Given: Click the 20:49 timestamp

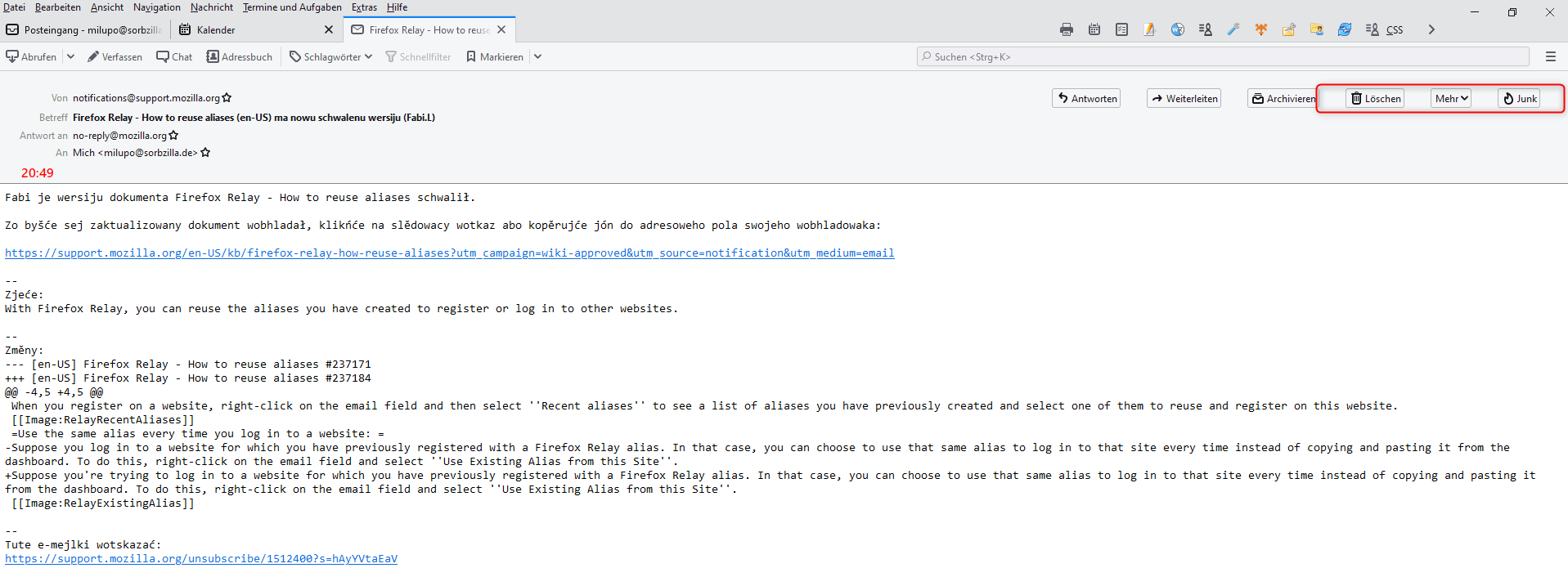Looking at the screenshot, I should [x=38, y=173].
